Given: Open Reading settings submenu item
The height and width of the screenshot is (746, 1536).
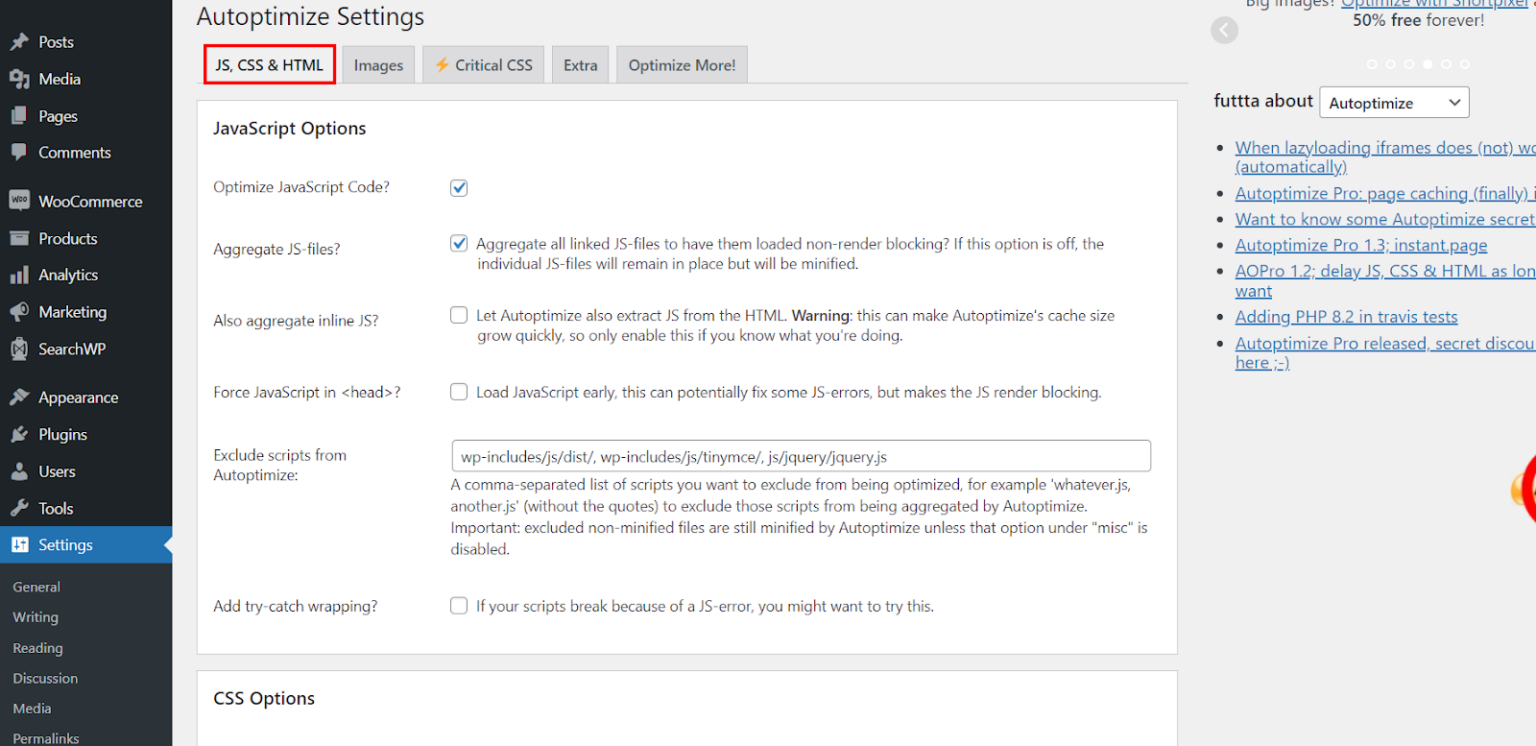Looking at the screenshot, I should click(38, 648).
